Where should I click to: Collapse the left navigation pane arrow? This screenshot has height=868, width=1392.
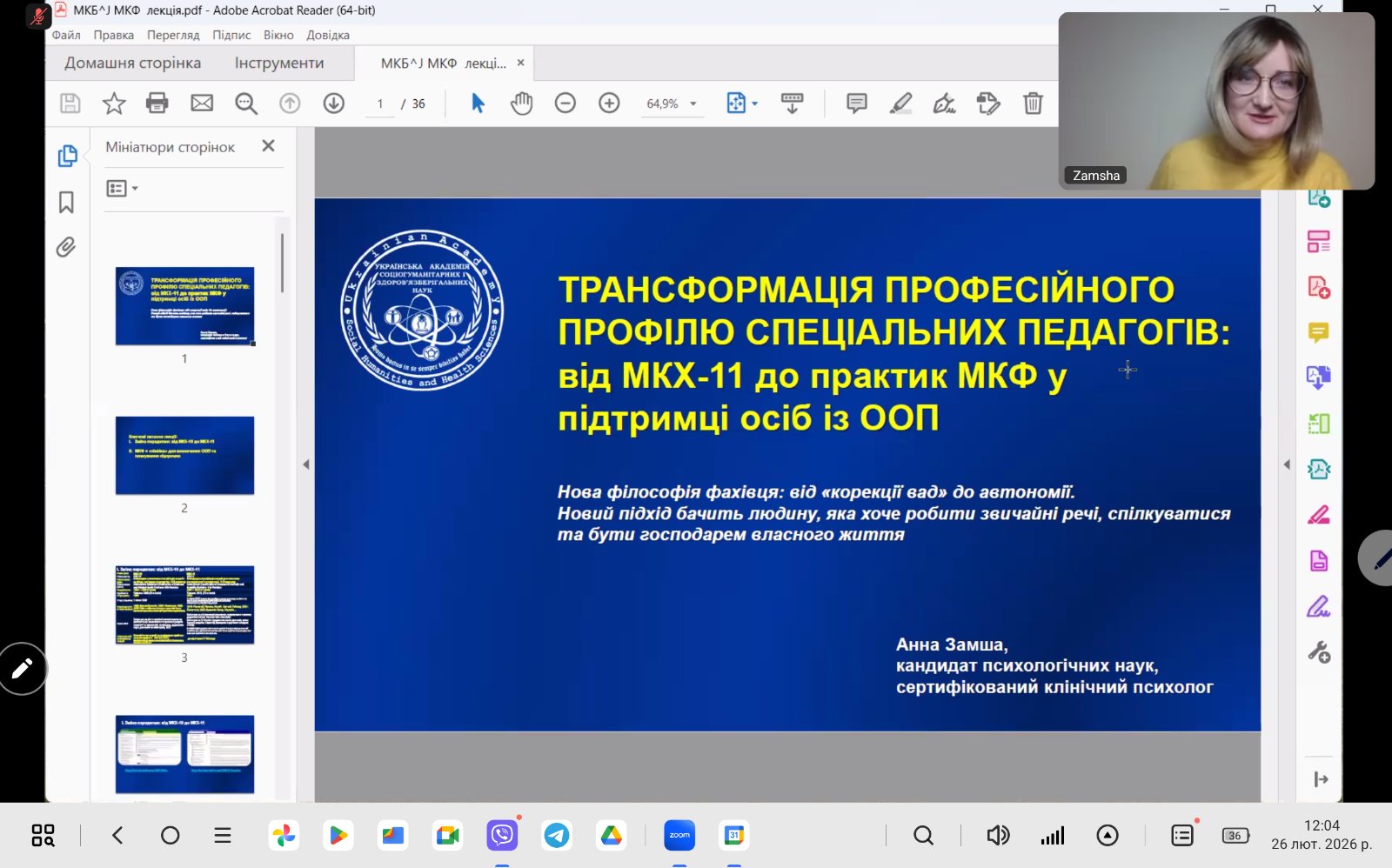point(306,464)
